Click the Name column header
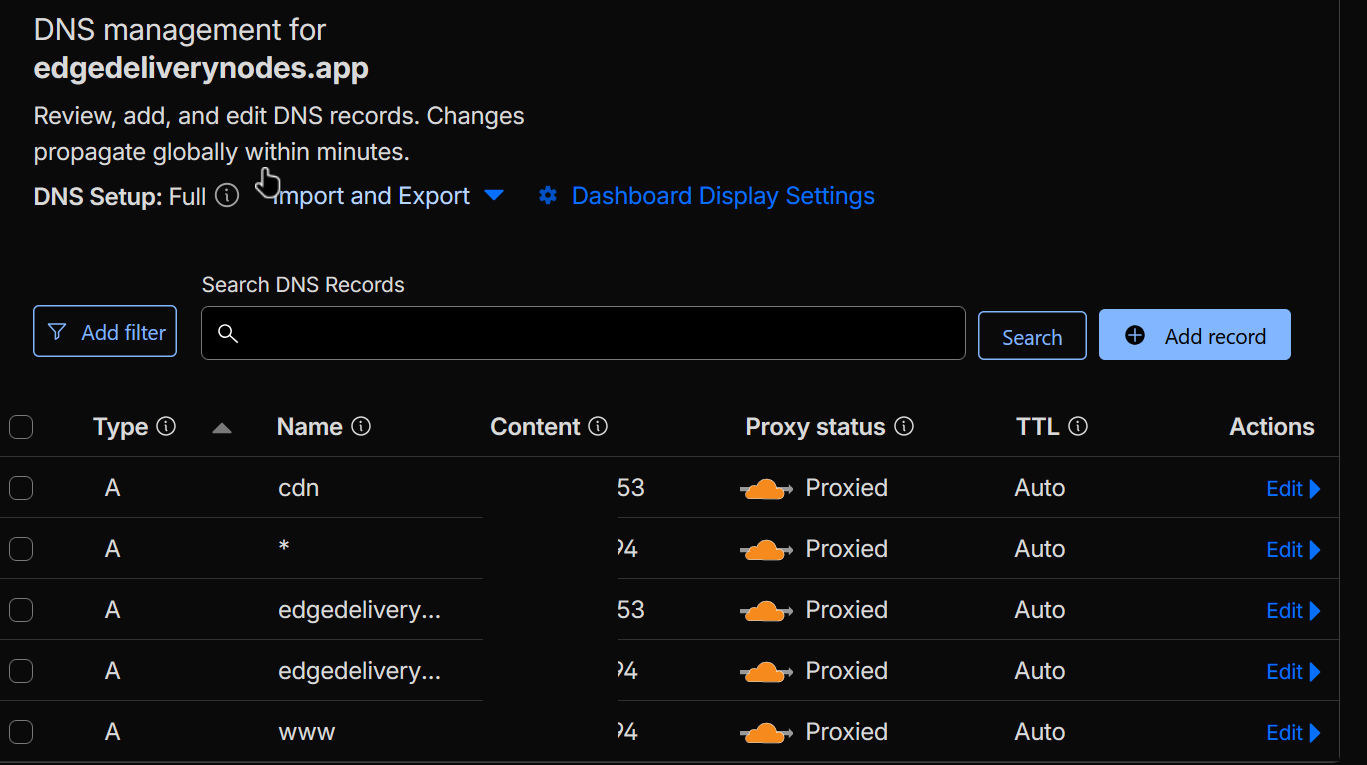This screenshot has width=1367, height=765. (x=310, y=427)
